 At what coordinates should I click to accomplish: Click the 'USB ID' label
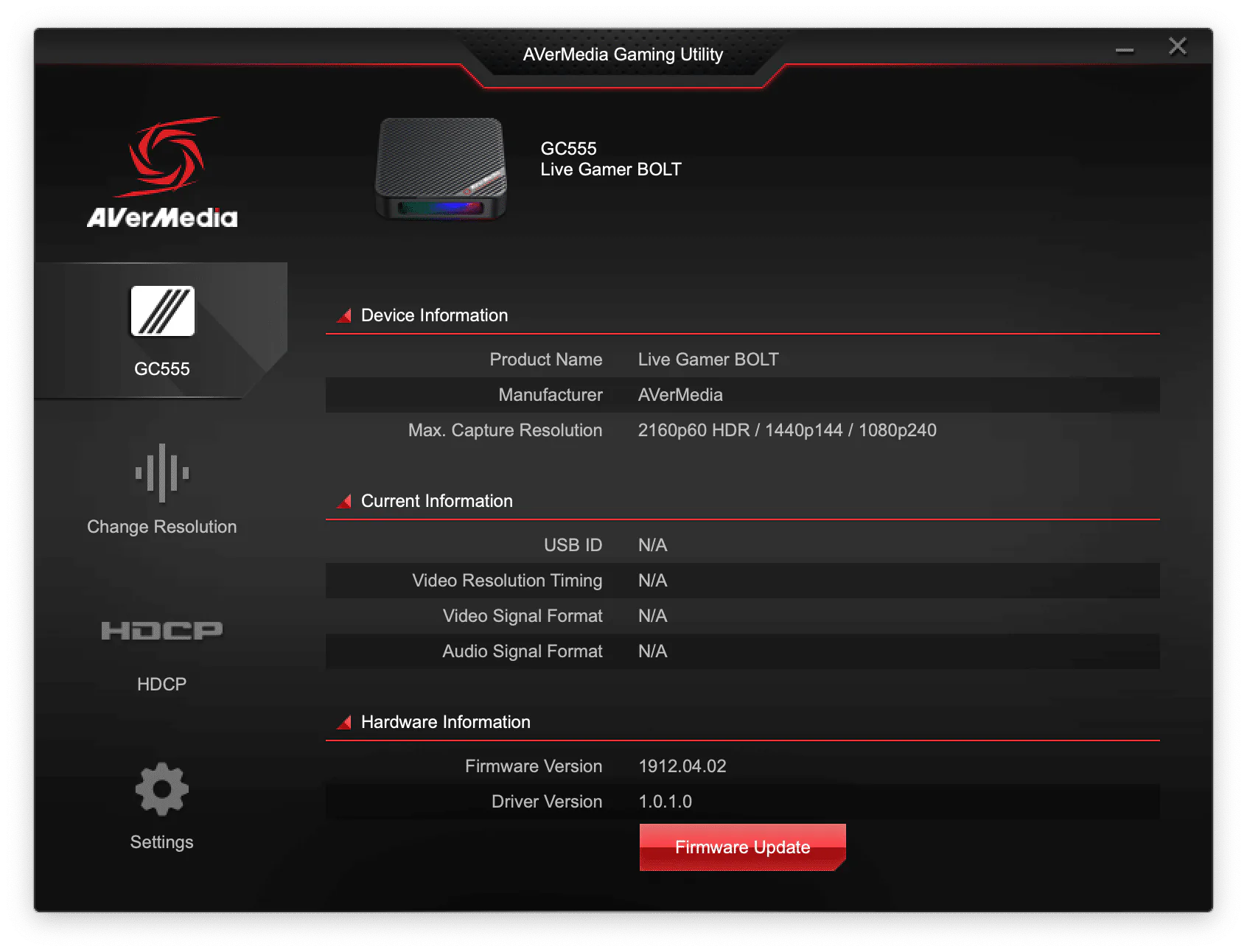click(573, 545)
